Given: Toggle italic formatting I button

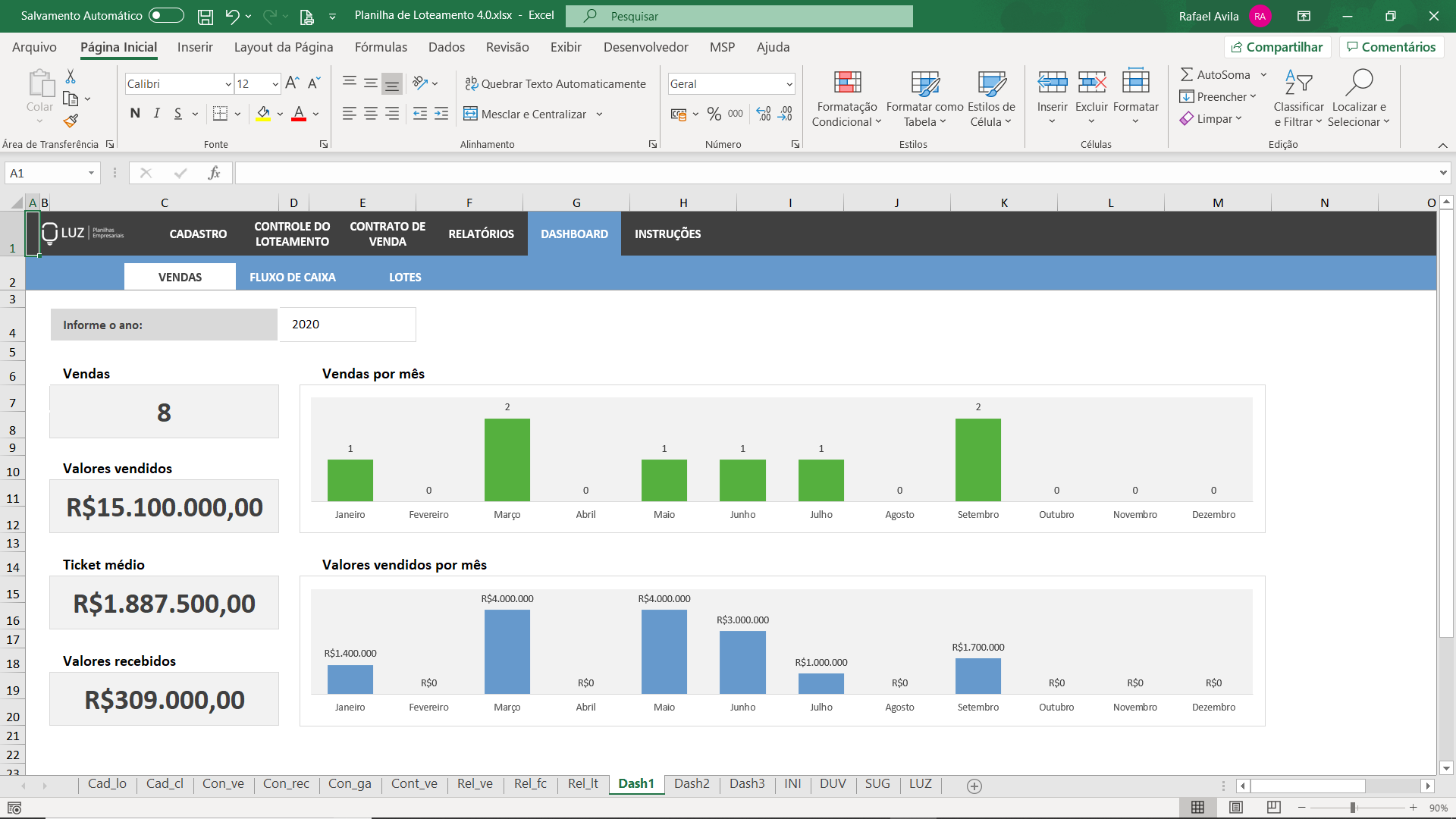Looking at the screenshot, I should [156, 114].
